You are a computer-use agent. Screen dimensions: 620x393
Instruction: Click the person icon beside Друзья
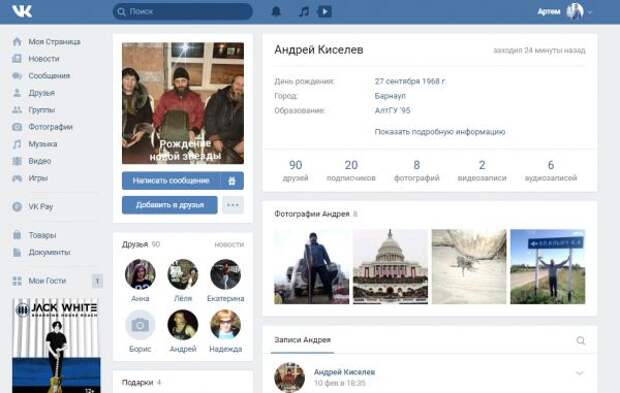(17, 93)
